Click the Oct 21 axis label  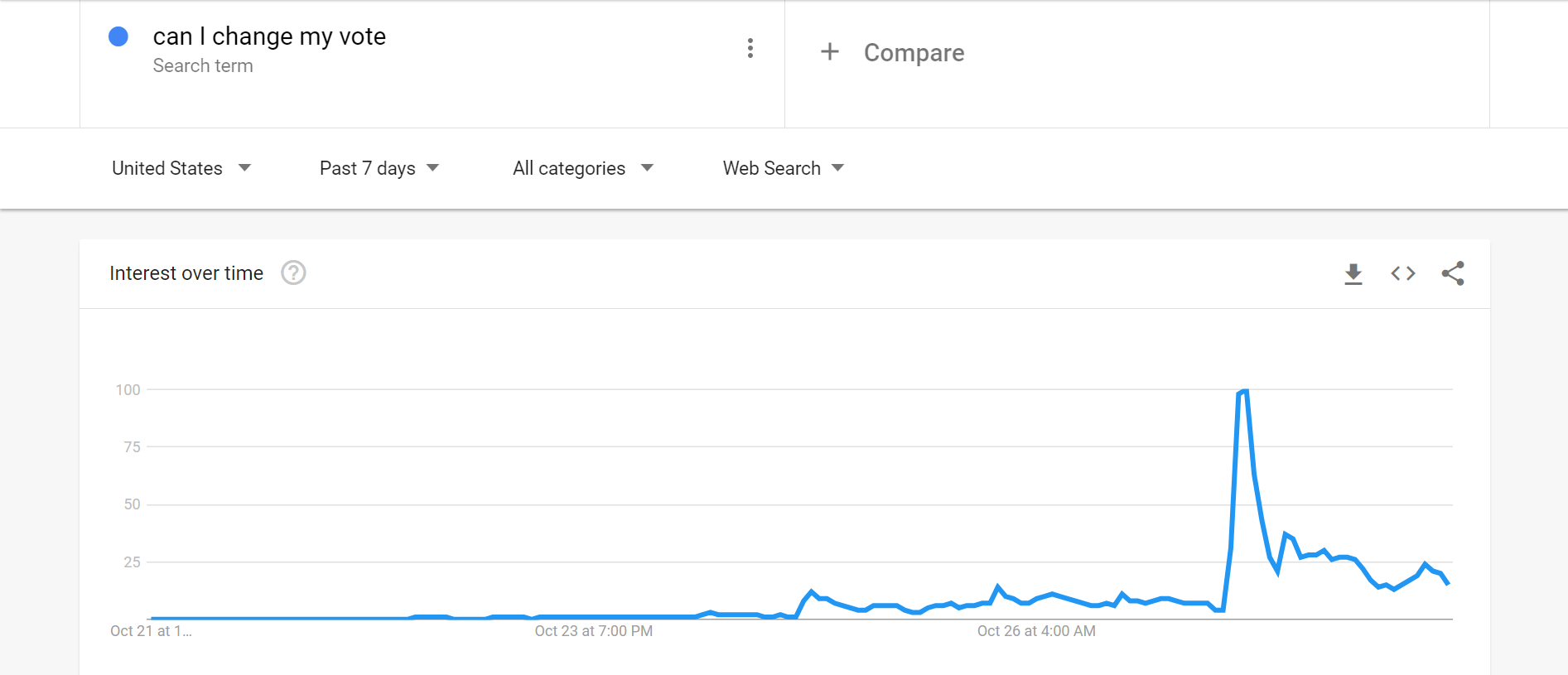[151, 631]
